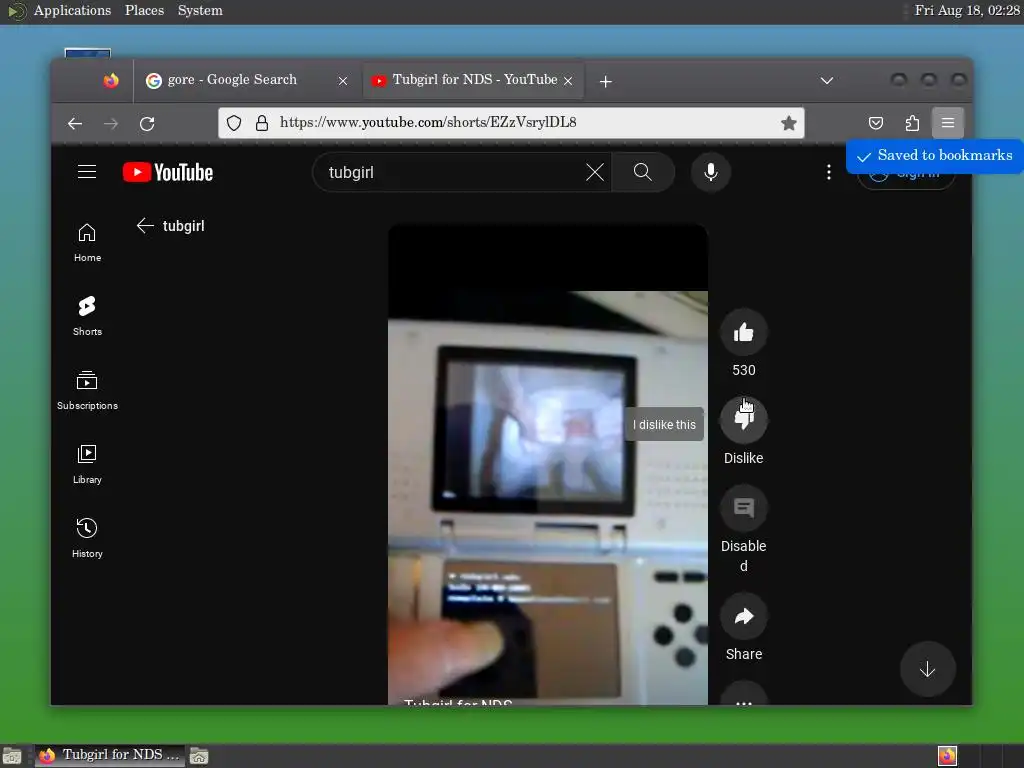1024x768 pixels.
Task: Click the URL address field
Action: [511, 123]
